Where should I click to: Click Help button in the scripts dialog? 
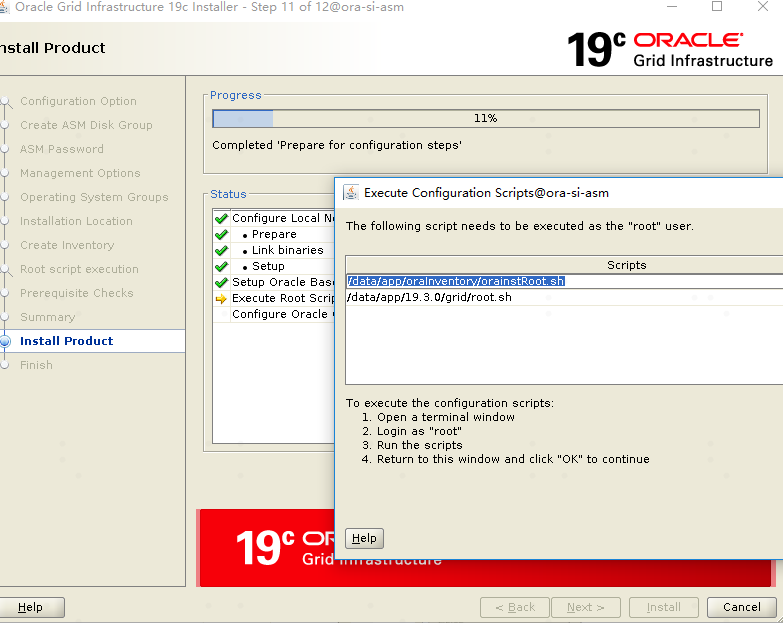click(x=364, y=538)
